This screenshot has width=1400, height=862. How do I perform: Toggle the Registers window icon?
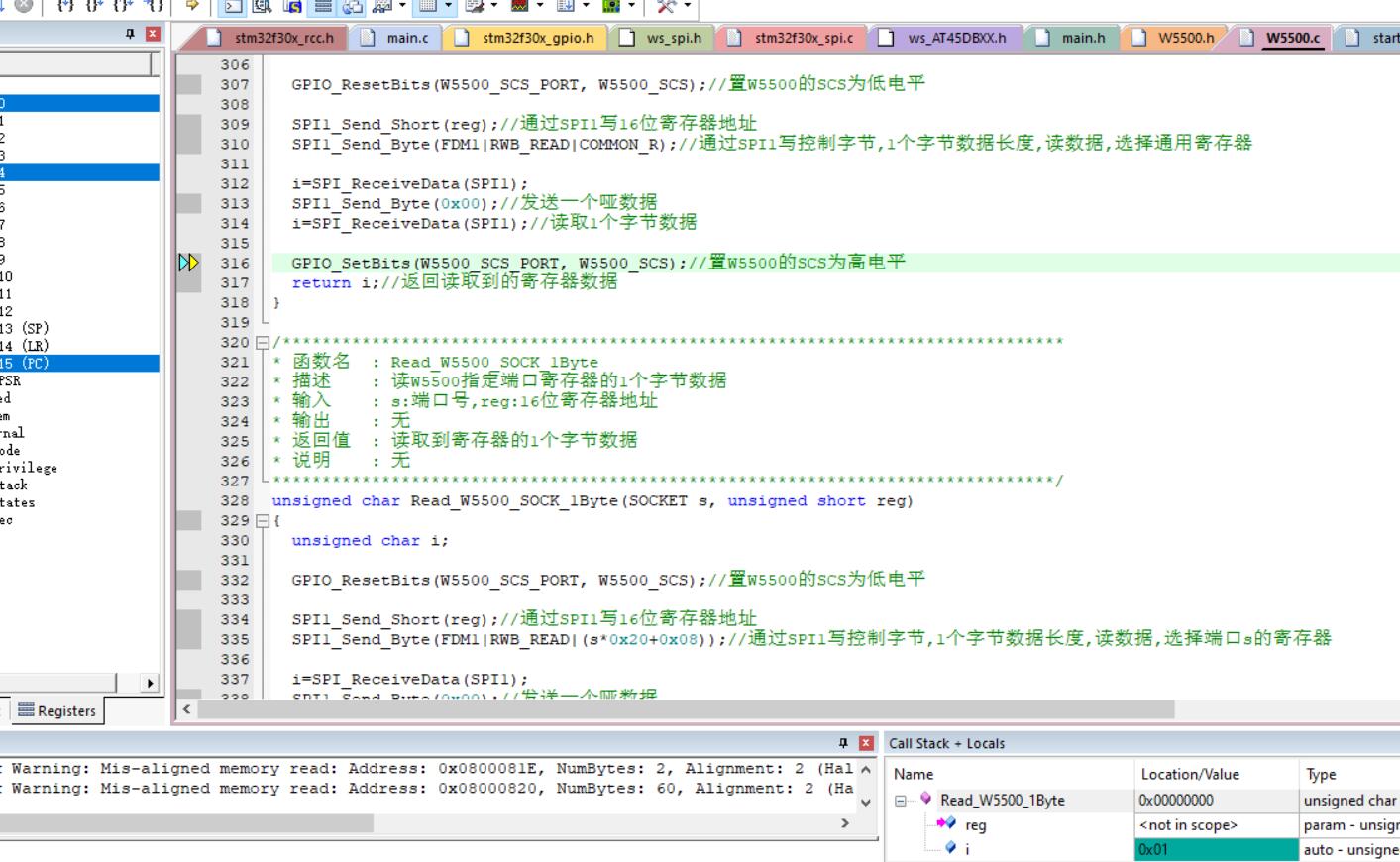click(x=323, y=7)
